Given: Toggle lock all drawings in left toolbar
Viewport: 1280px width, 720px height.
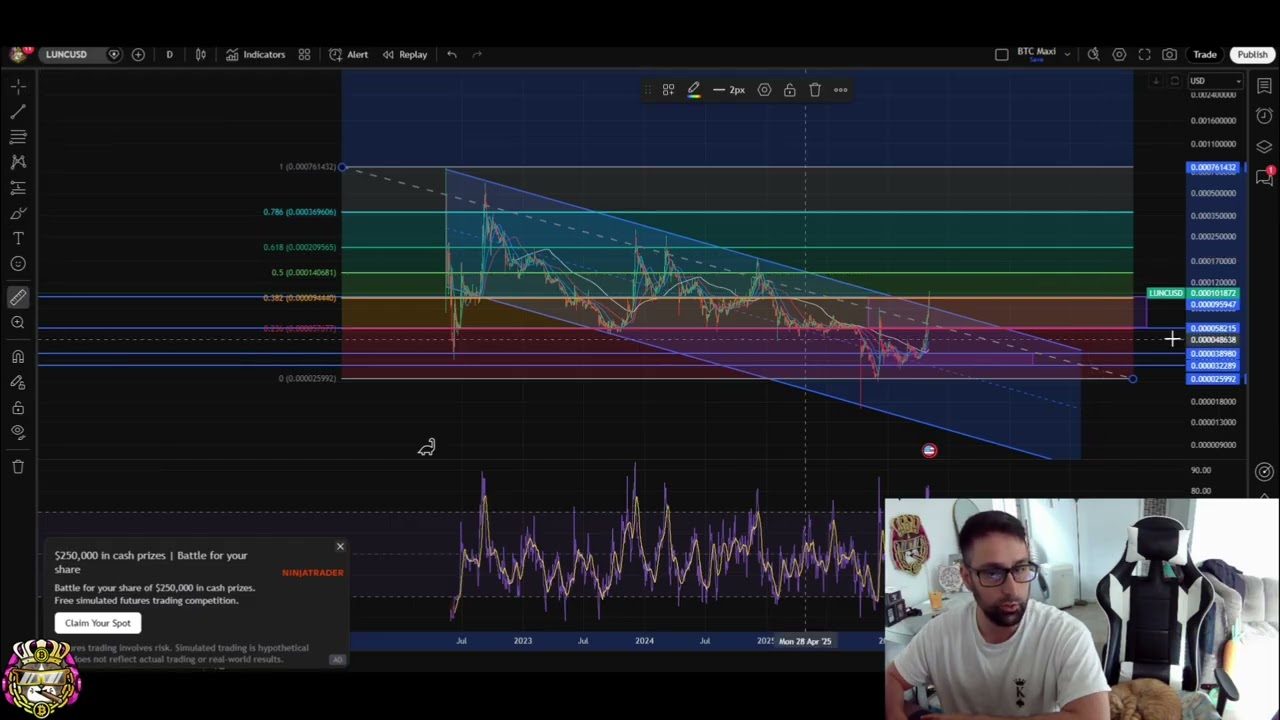Looking at the screenshot, I should pos(18,407).
